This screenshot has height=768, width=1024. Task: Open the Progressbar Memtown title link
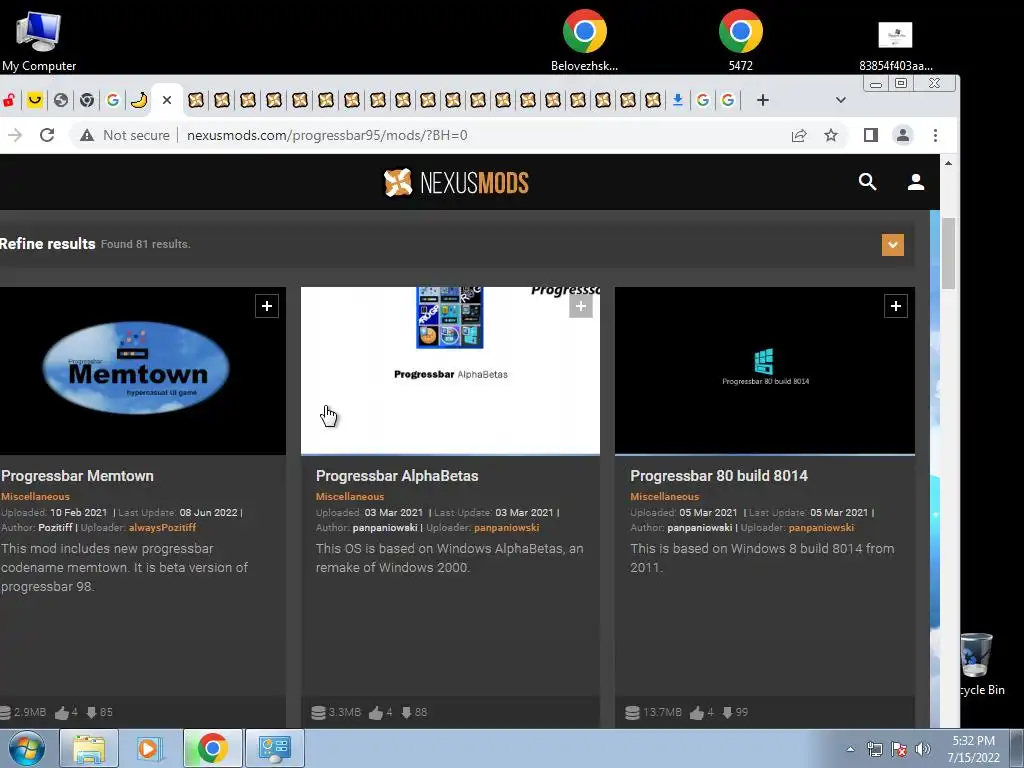pyautogui.click(x=77, y=476)
